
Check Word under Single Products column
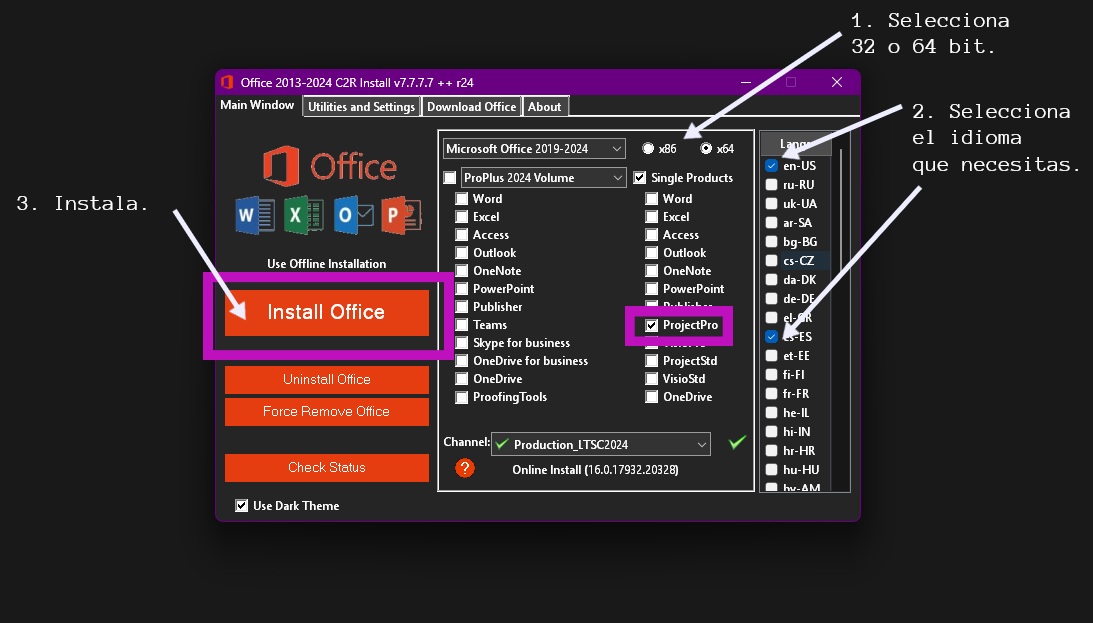click(651, 199)
